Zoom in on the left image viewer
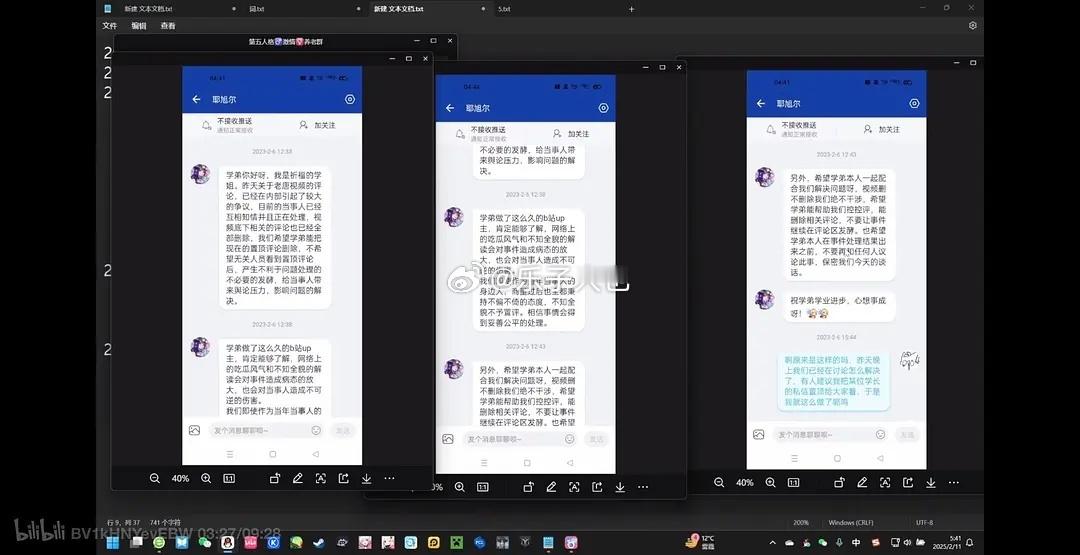Viewport: 1080px width, 555px height. [x=206, y=479]
